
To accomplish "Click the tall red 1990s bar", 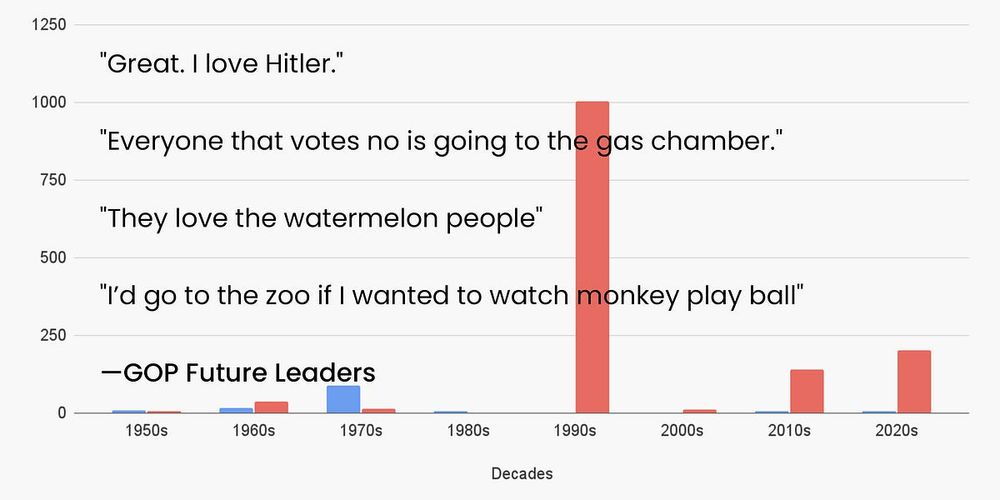I will [592, 257].
